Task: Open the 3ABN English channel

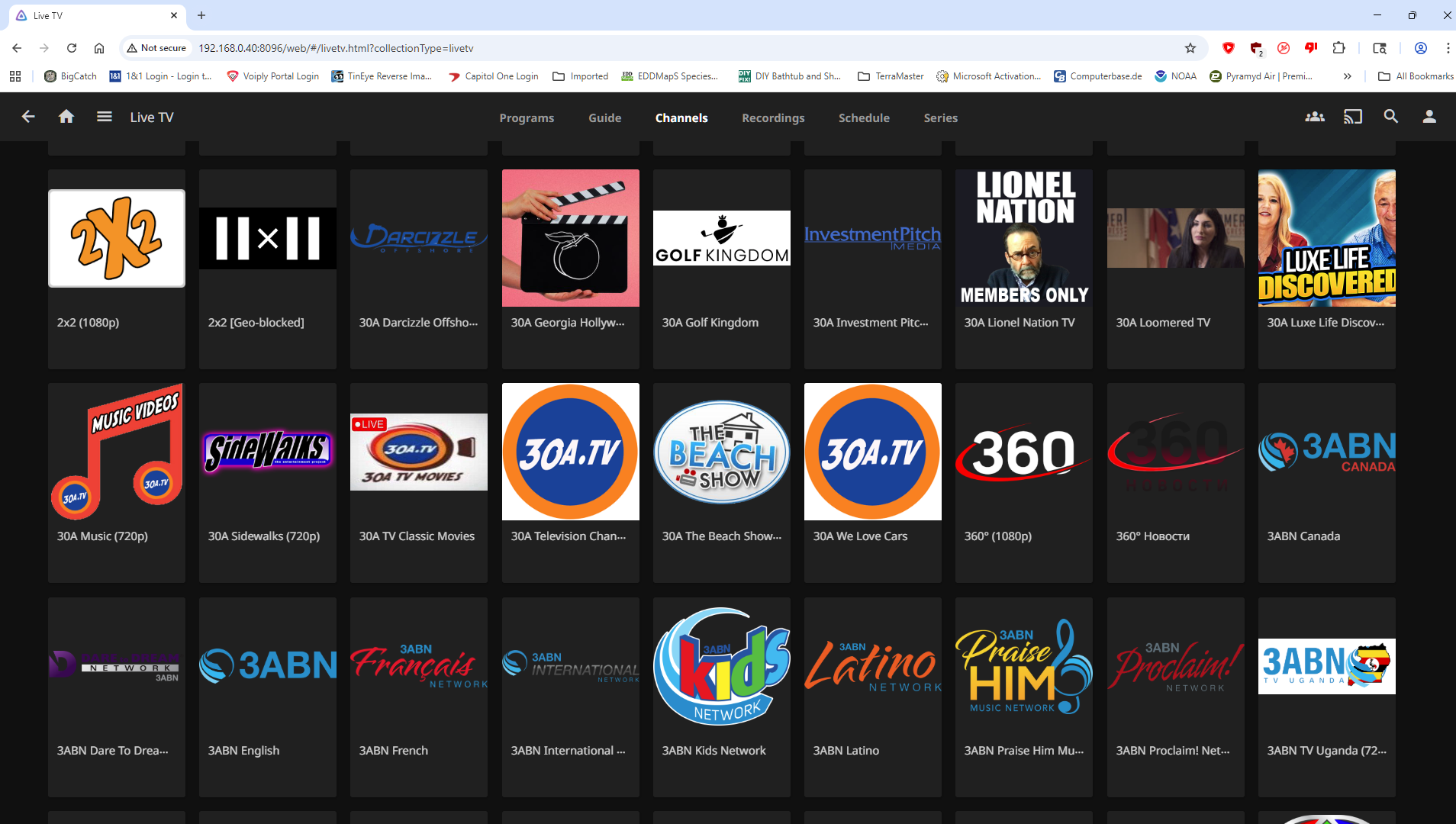Action: click(x=268, y=697)
